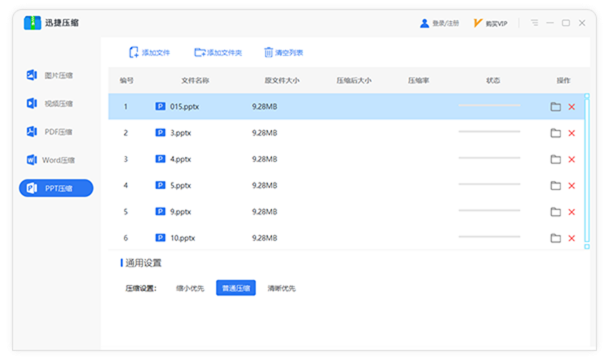
Task: Select file name 4.pptx
Action: coord(181,159)
